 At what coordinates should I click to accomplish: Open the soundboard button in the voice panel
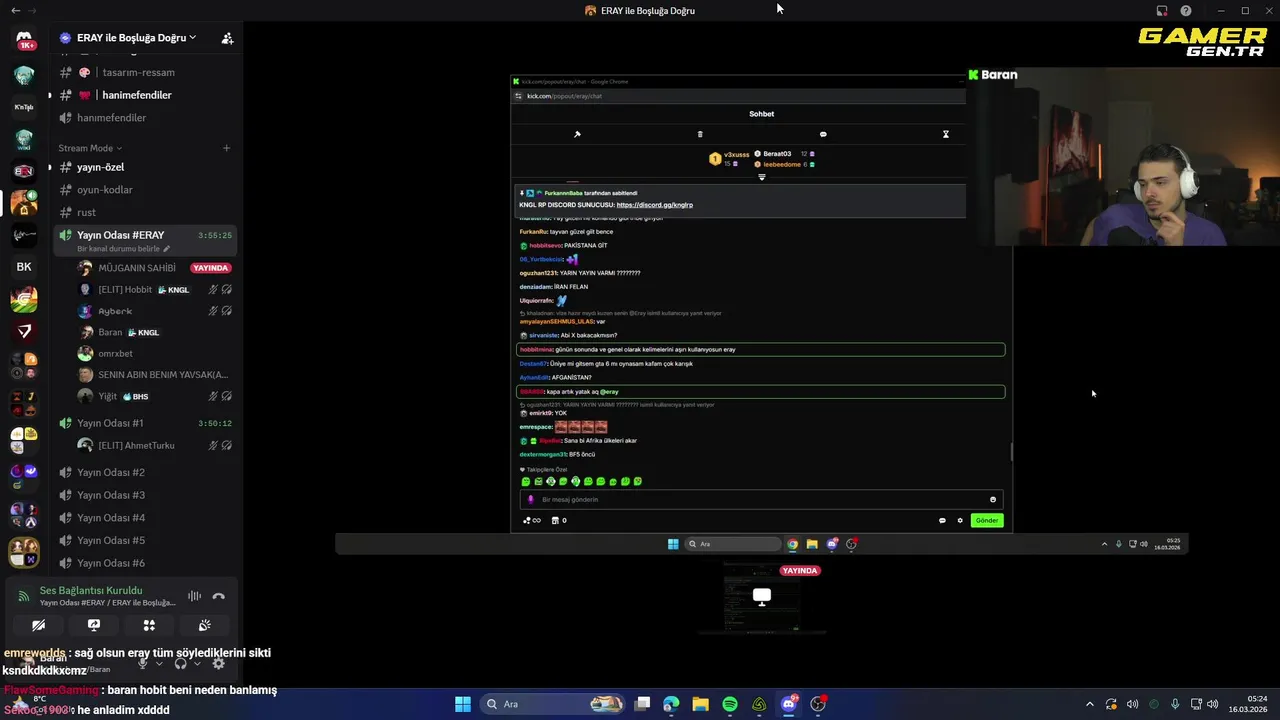pos(204,625)
